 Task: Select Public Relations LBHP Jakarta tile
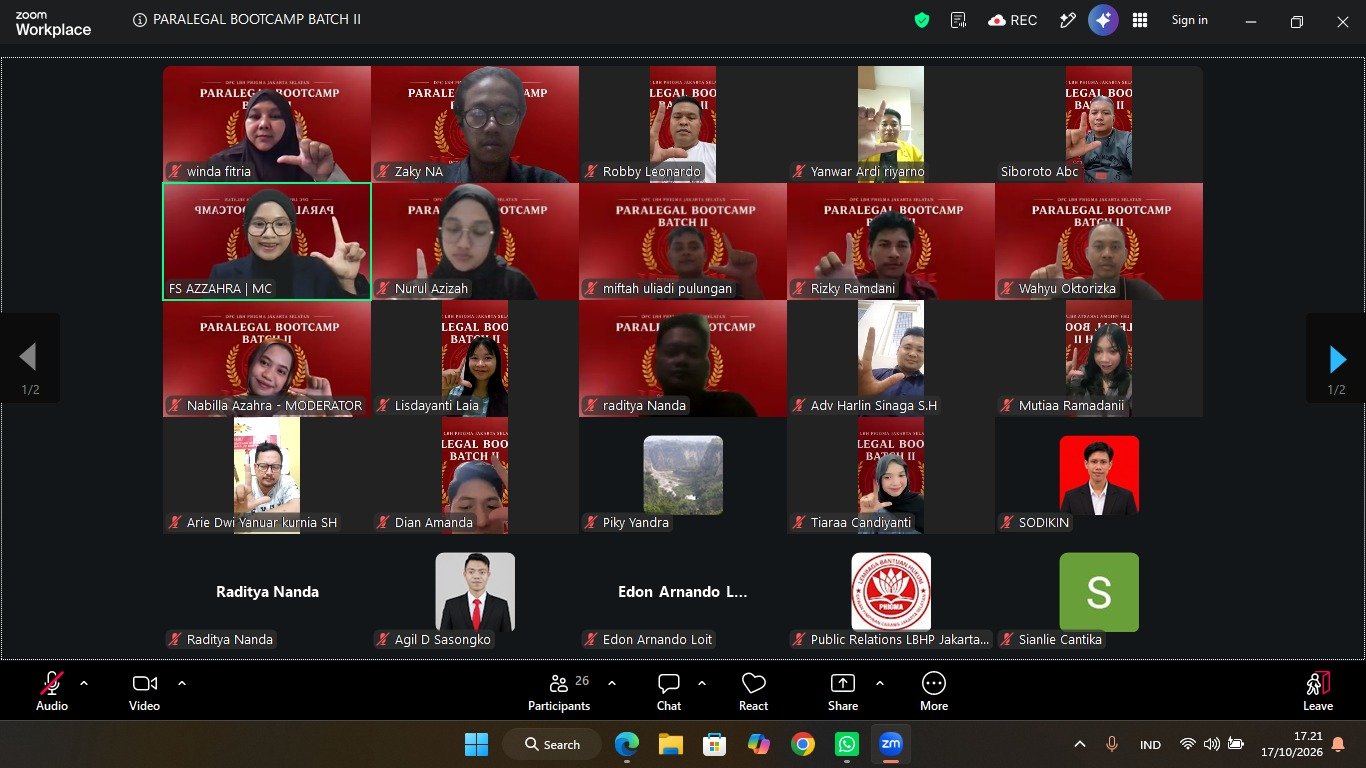point(891,592)
